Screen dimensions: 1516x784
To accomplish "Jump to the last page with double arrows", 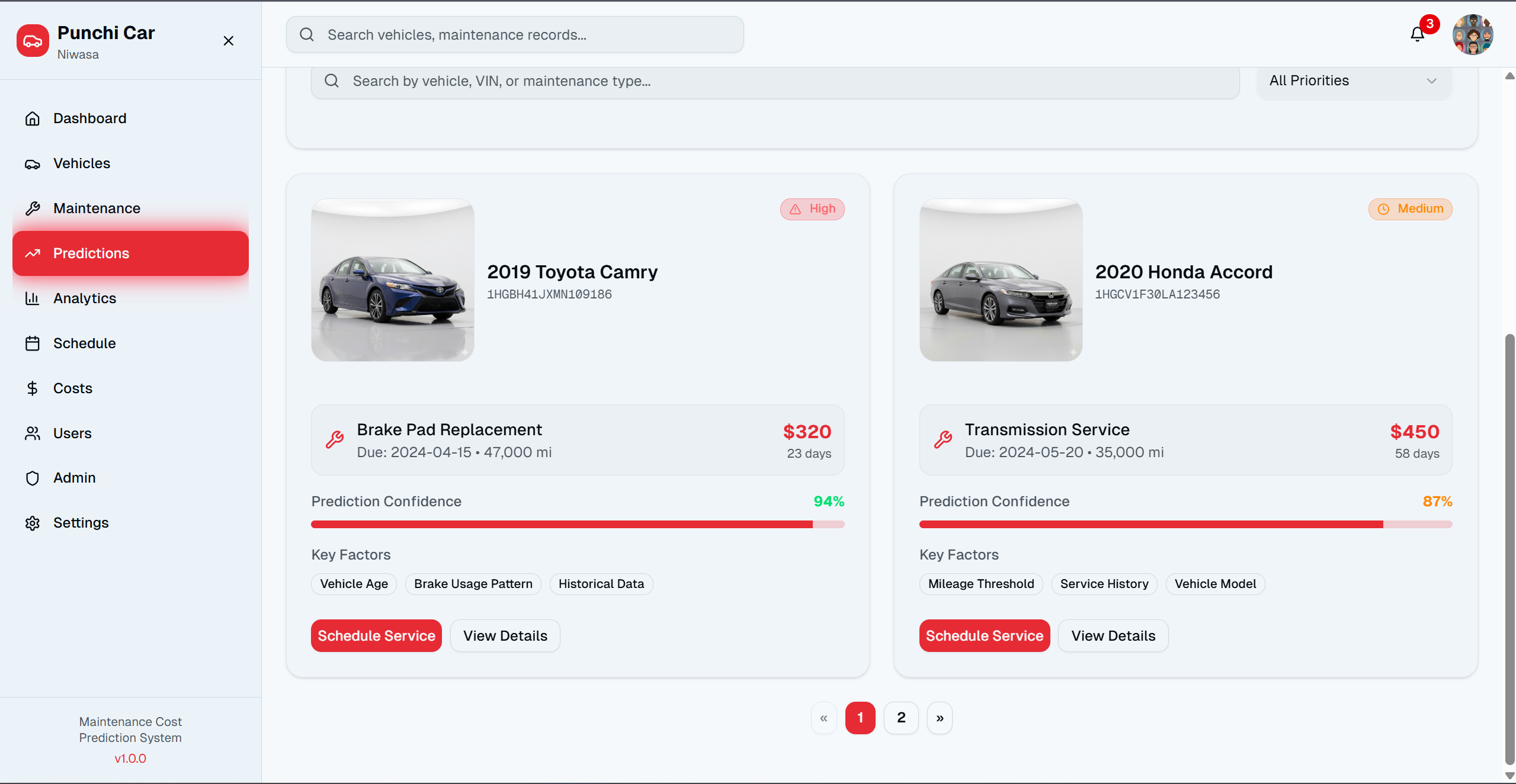I will [940, 718].
